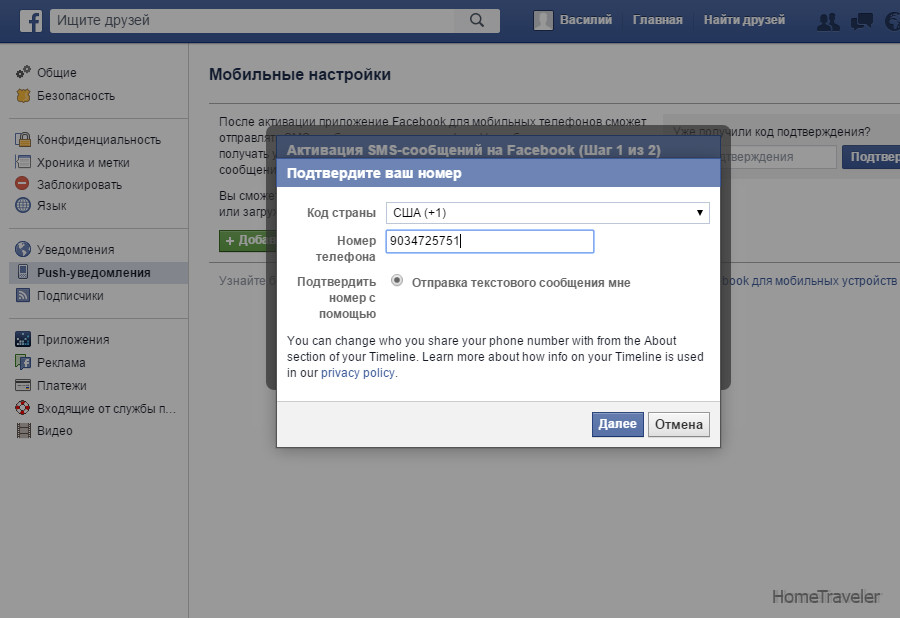Image resolution: width=900 pixels, height=618 pixels.
Task: Select the text message confirmation radio button
Action: (x=397, y=281)
